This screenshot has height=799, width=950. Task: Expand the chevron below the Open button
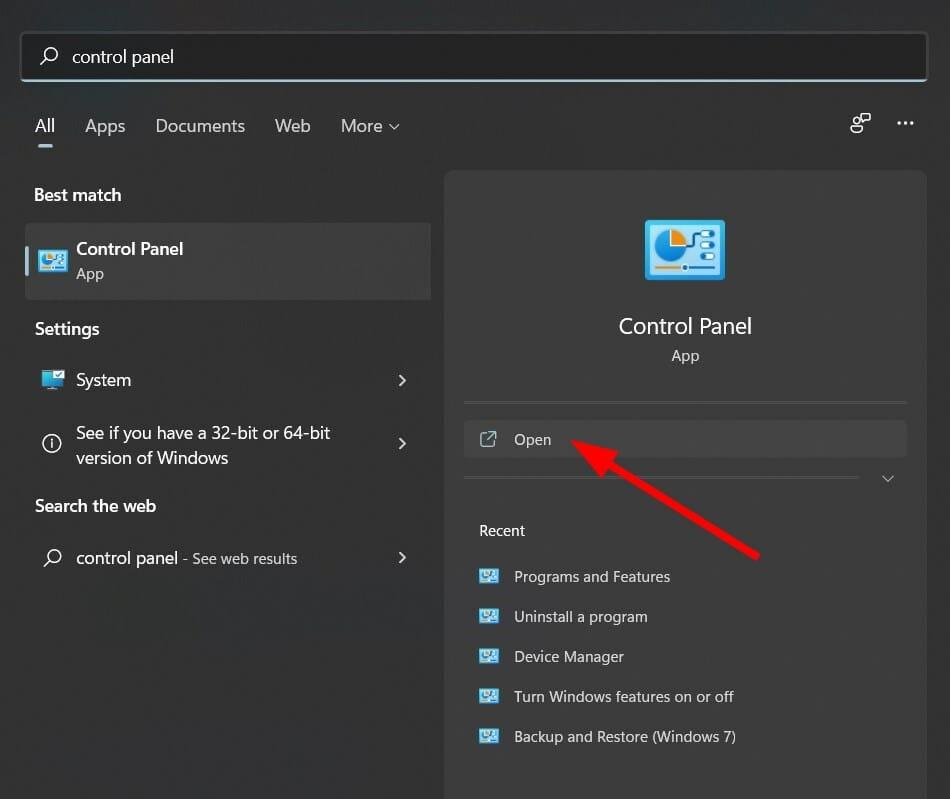[x=887, y=478]
